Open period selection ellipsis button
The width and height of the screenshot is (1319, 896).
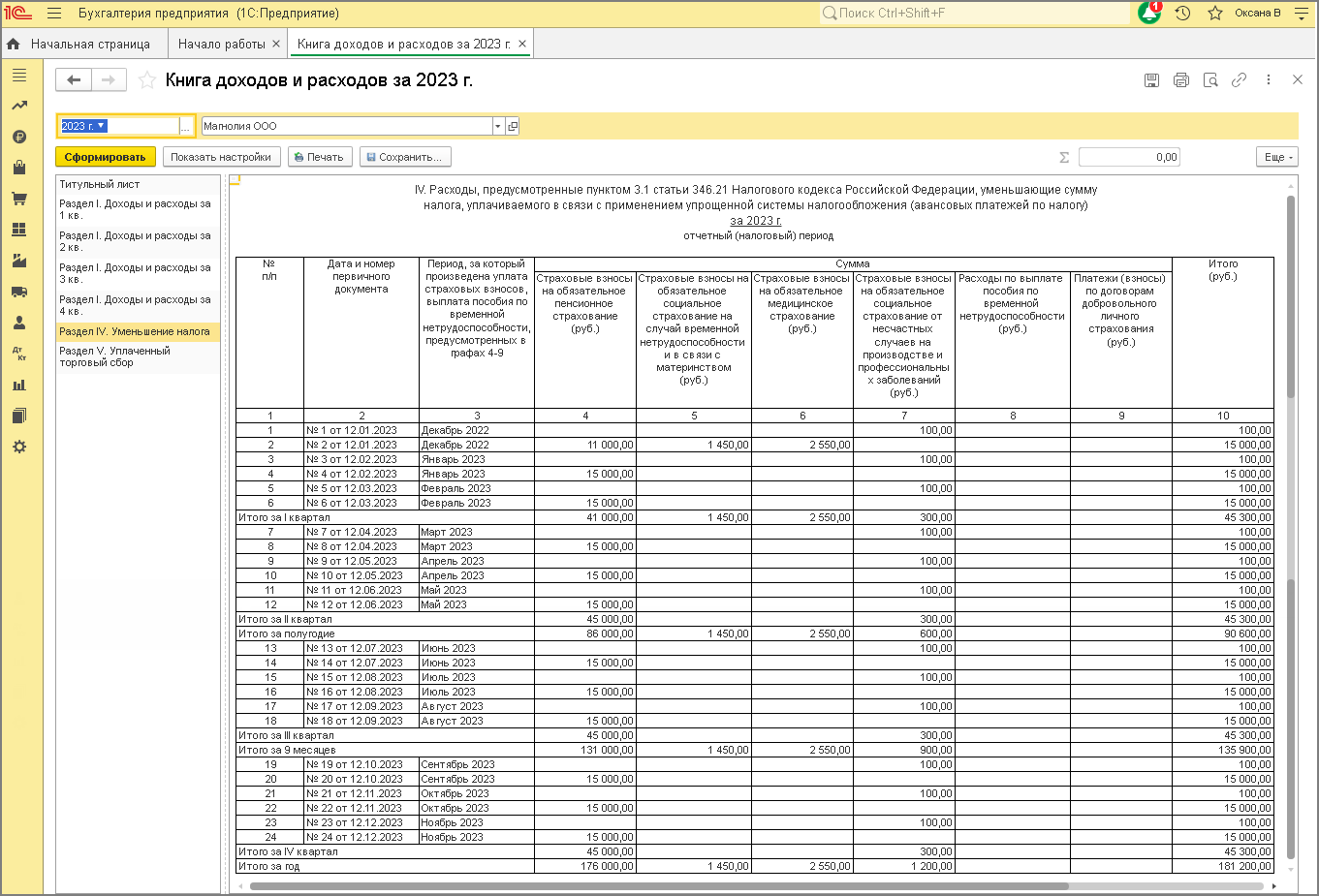coord(186,126)
